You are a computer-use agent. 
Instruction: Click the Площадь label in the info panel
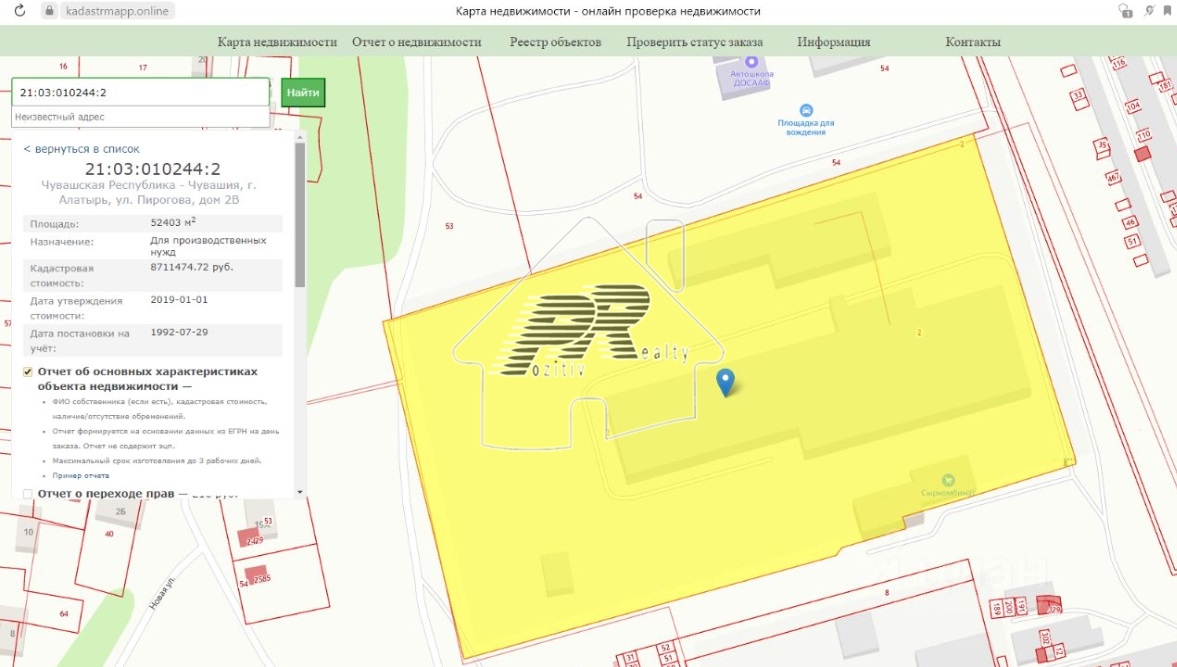click(55, 224)
